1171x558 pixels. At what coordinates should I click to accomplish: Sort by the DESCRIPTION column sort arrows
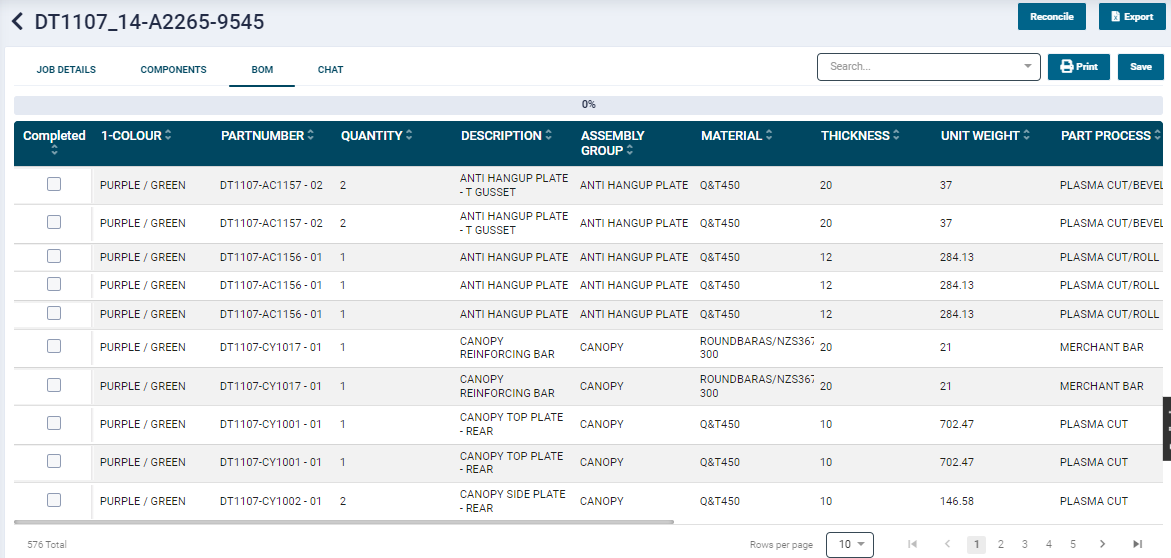point(549,136)
